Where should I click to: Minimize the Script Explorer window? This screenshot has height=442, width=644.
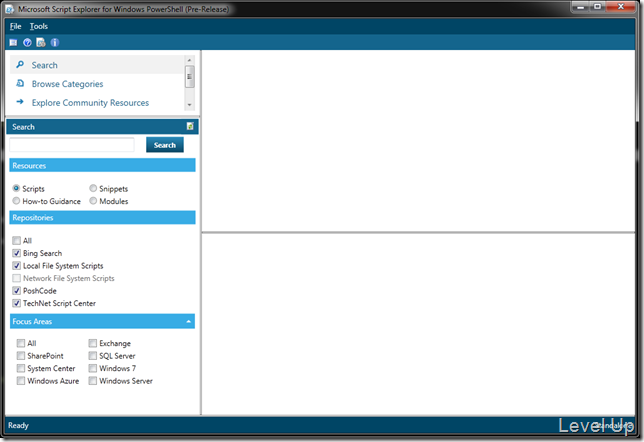(x=581, y=7)
